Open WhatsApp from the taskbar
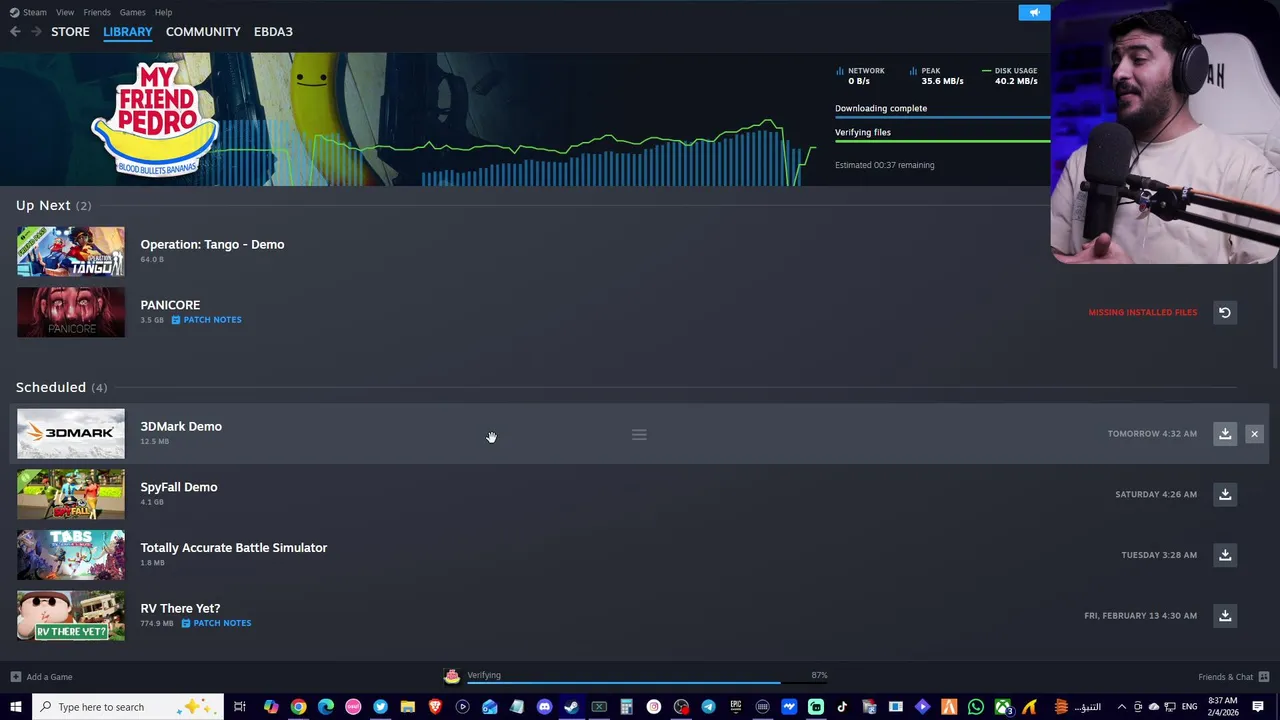The width and height of the screenshot is (1280, 720). [x=976, y=707]
